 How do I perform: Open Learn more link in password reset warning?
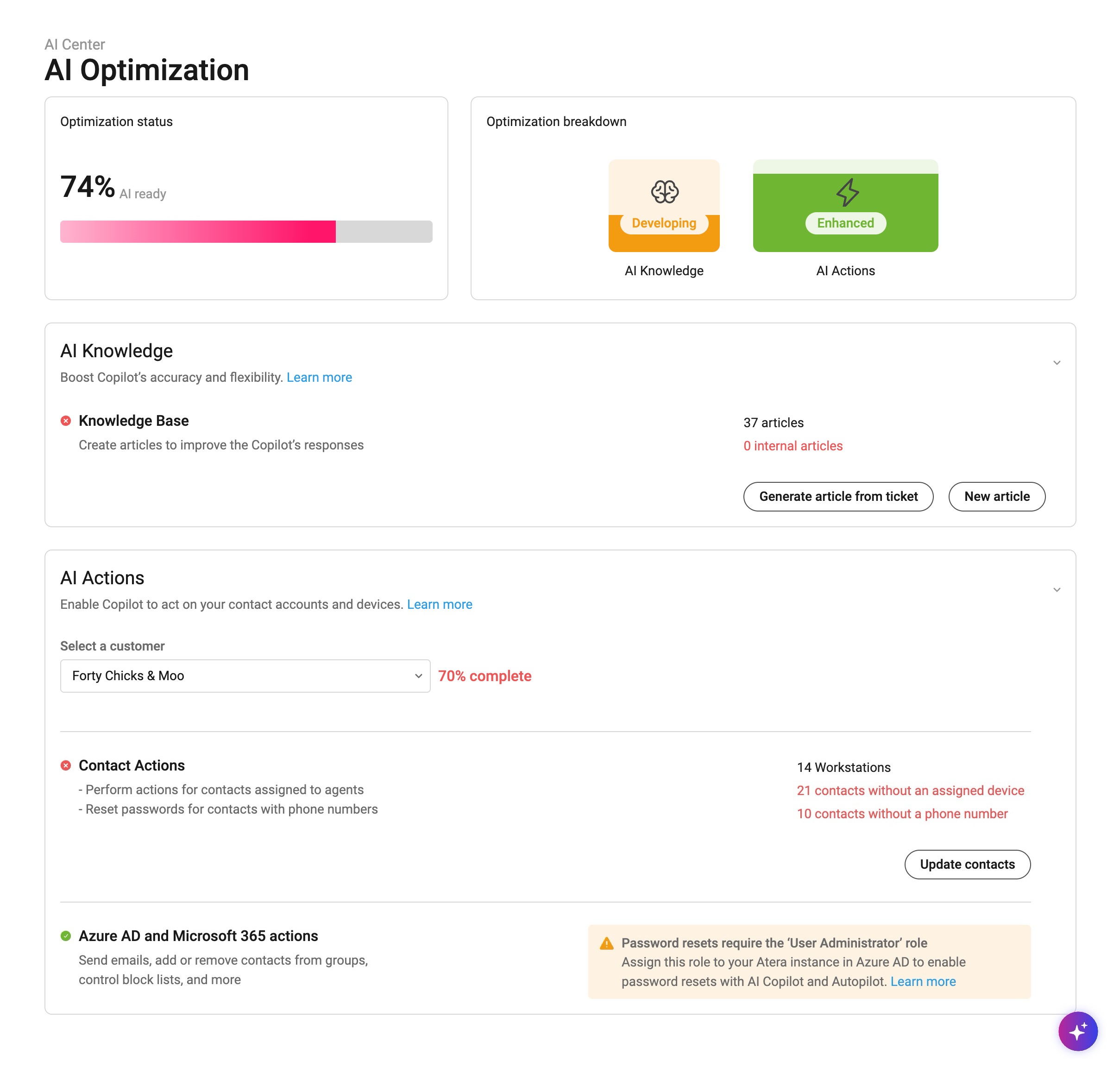[923, 981]
